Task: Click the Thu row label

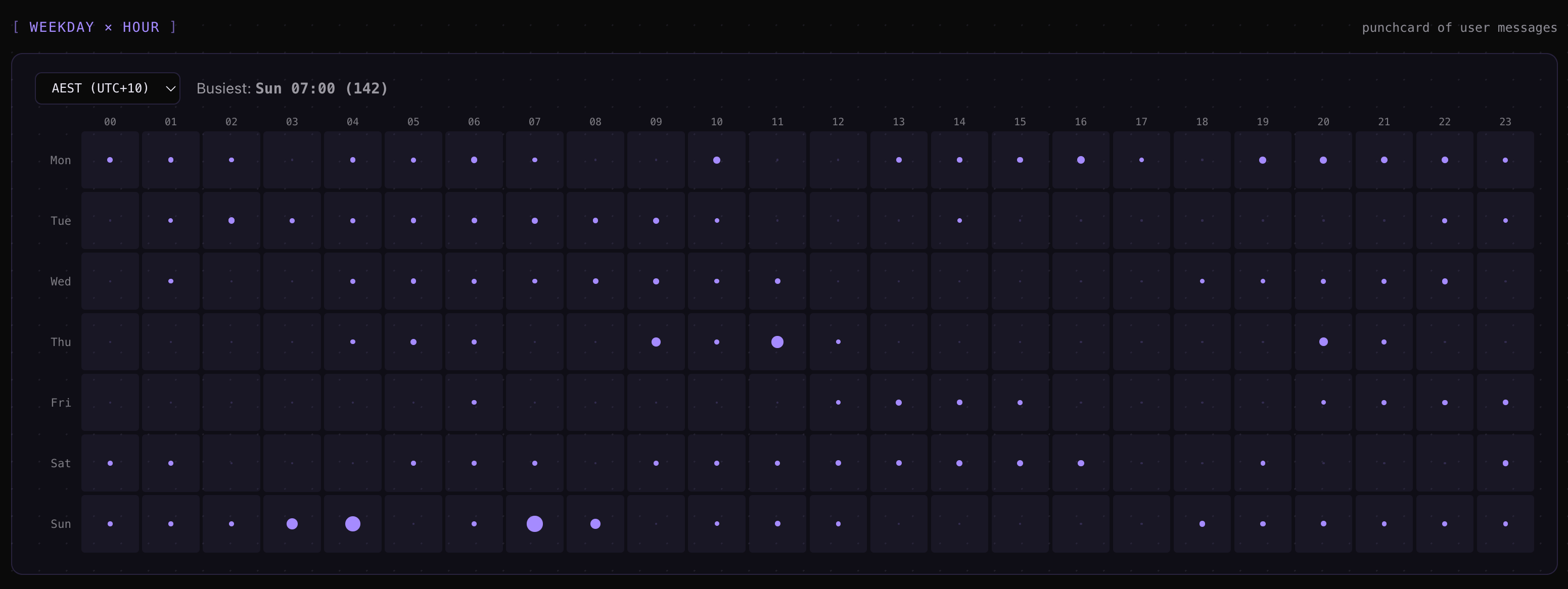Action: click(60, 342)
